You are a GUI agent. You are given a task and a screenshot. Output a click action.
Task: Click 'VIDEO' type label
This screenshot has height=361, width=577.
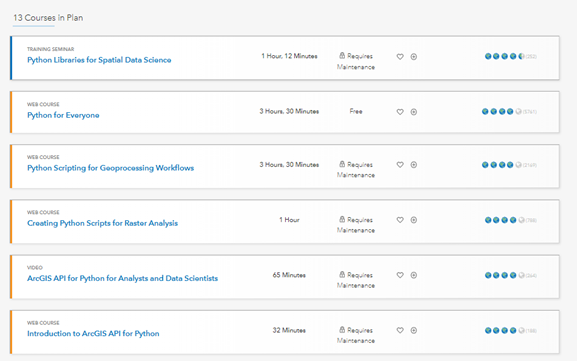click(x=35, y=268)
